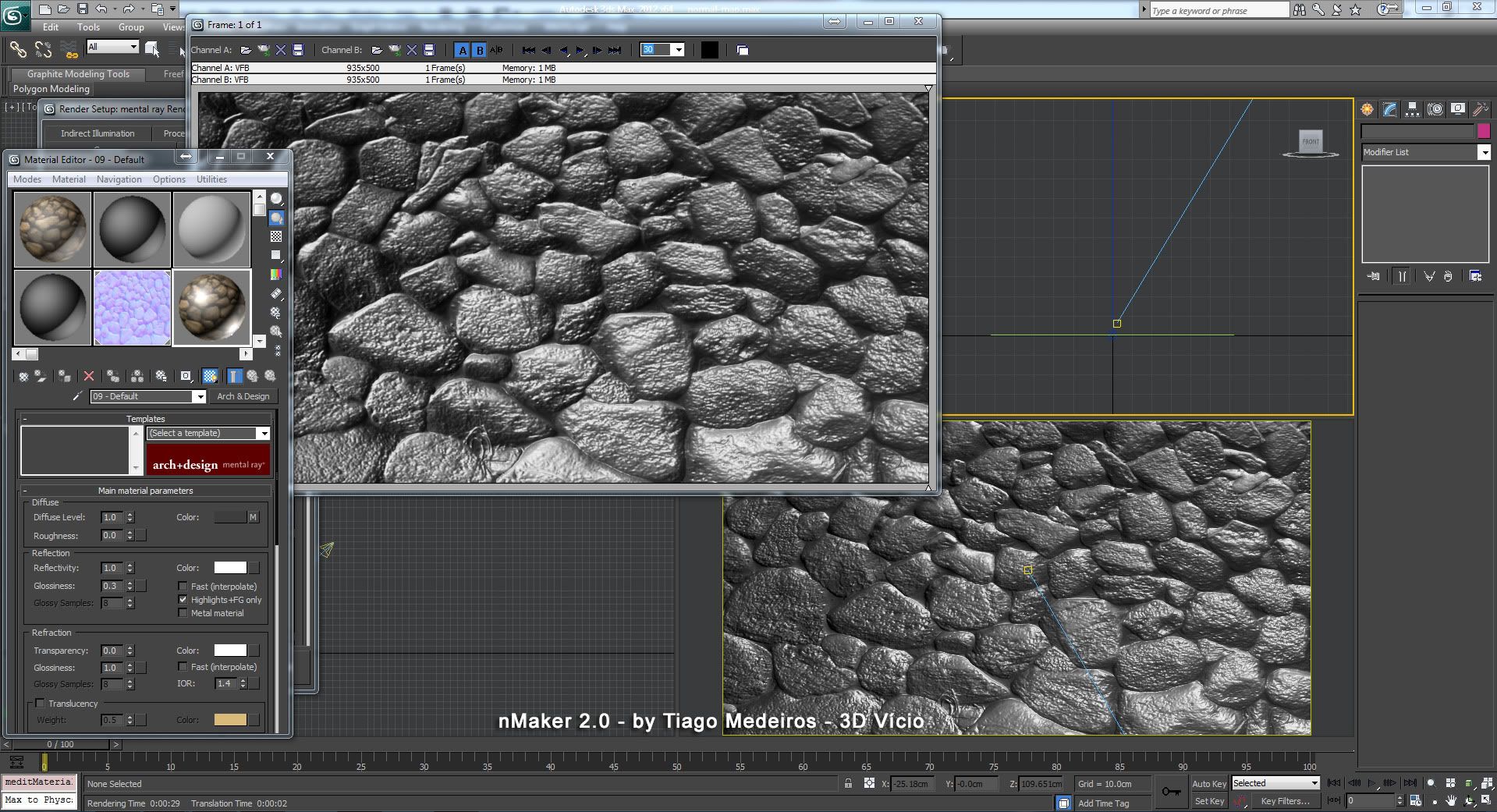Click Get Material icon
Viewport: 1497px width, 812px height.
point(23,376)
